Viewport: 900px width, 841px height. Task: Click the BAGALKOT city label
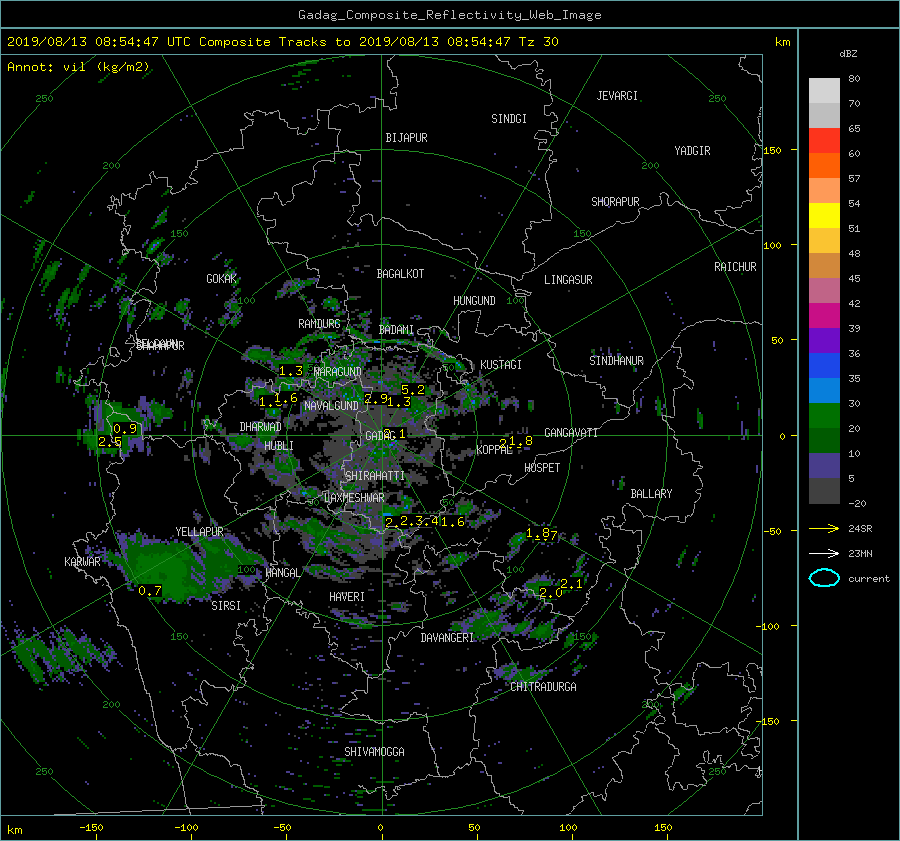click(400, 274)
